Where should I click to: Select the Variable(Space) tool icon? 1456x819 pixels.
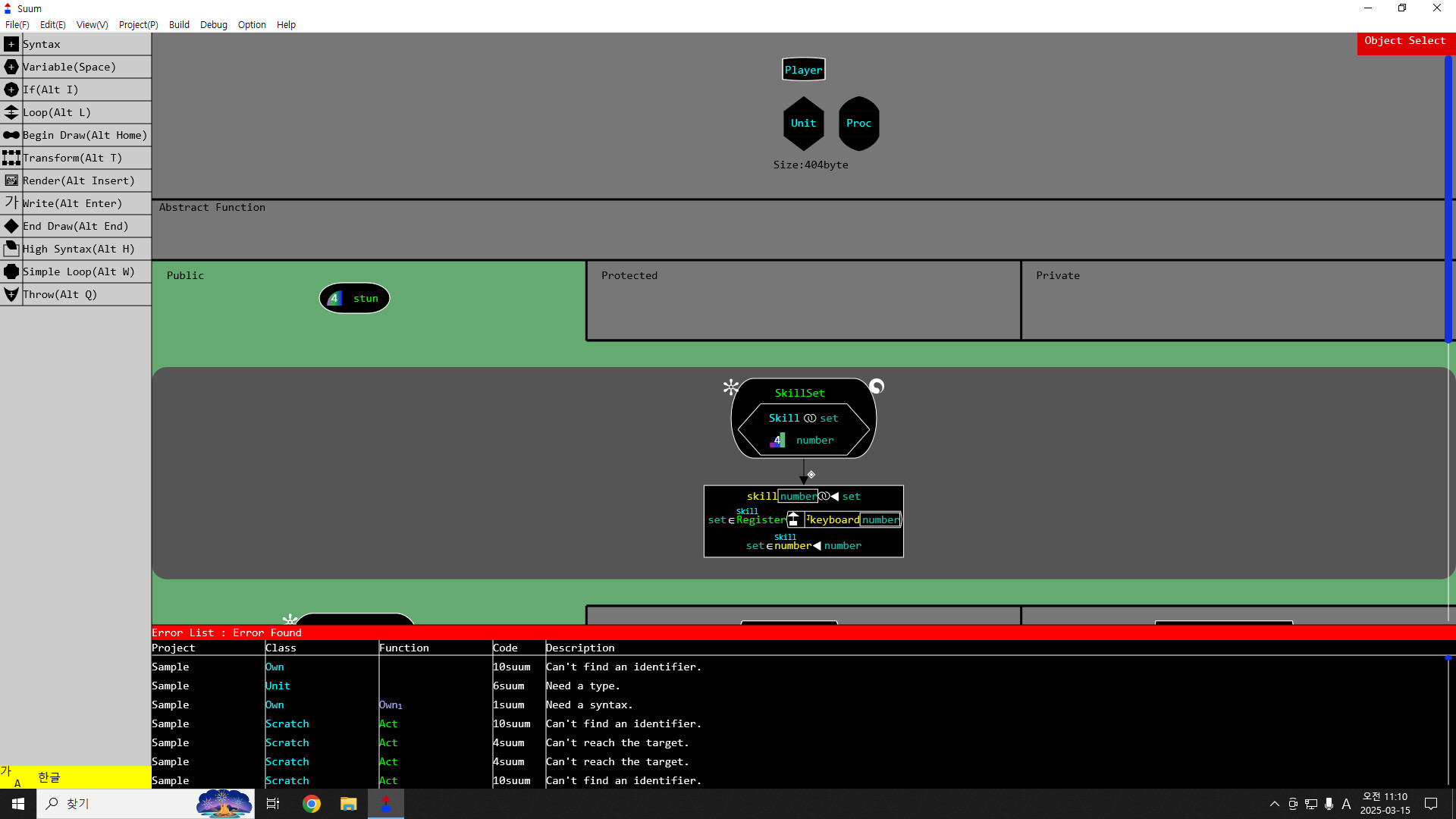(x=11, y=67)
